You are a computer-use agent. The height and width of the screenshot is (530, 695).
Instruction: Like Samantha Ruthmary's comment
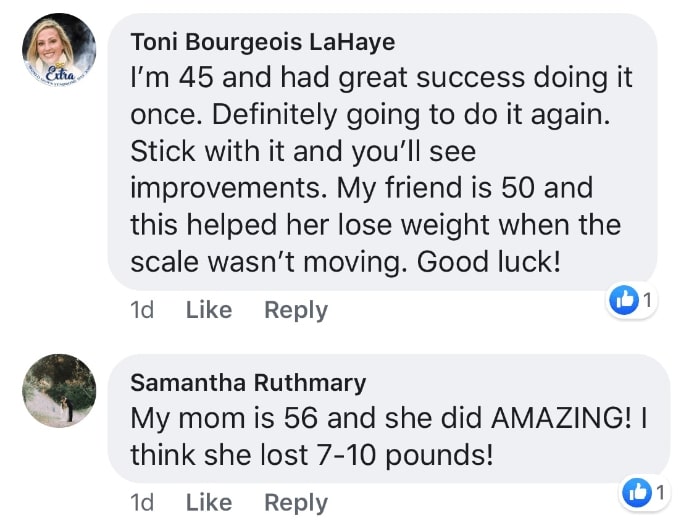[x=208, y=502]
